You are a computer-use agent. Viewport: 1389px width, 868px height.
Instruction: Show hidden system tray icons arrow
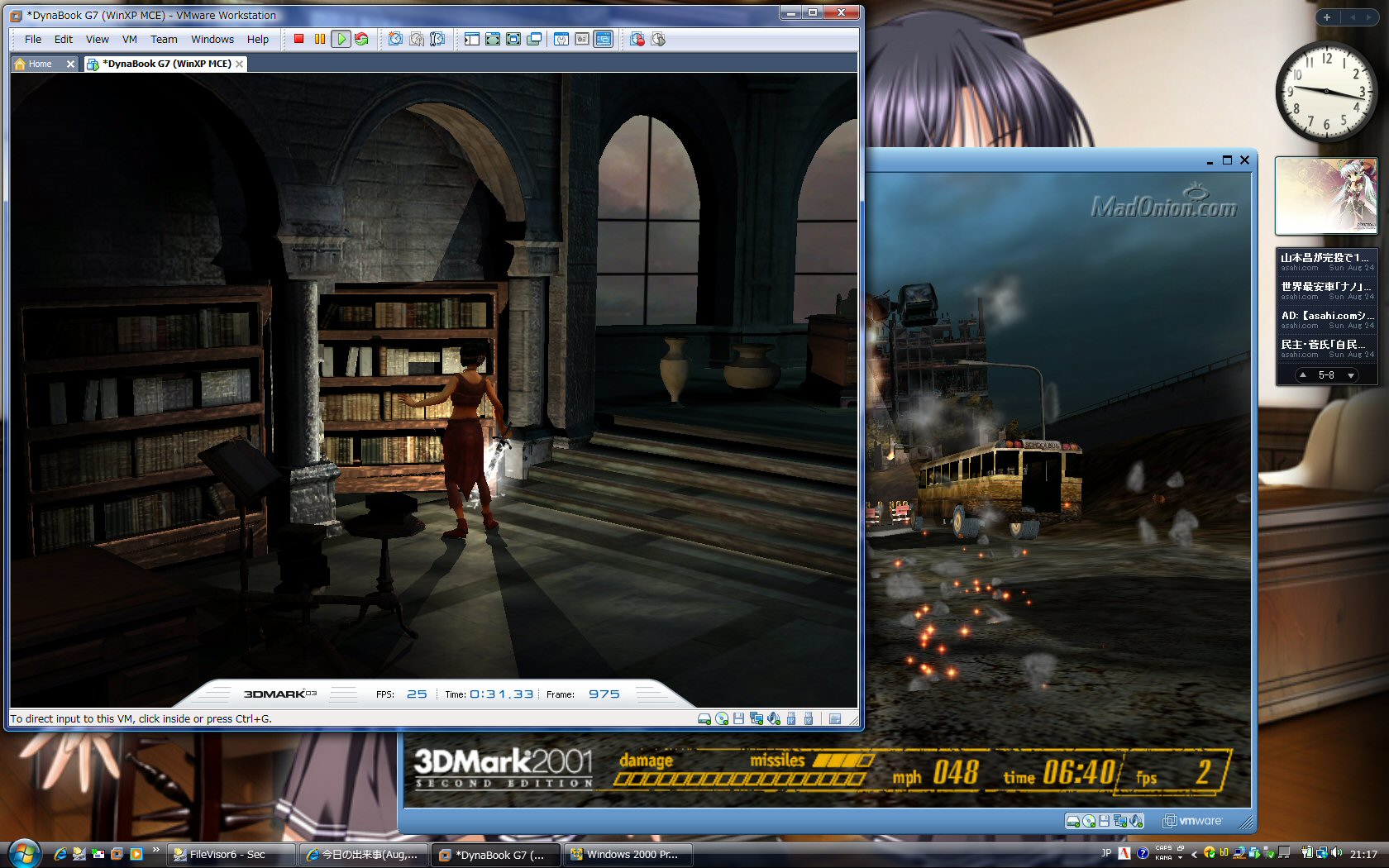pyautogui.click(x=1194, y=854)
